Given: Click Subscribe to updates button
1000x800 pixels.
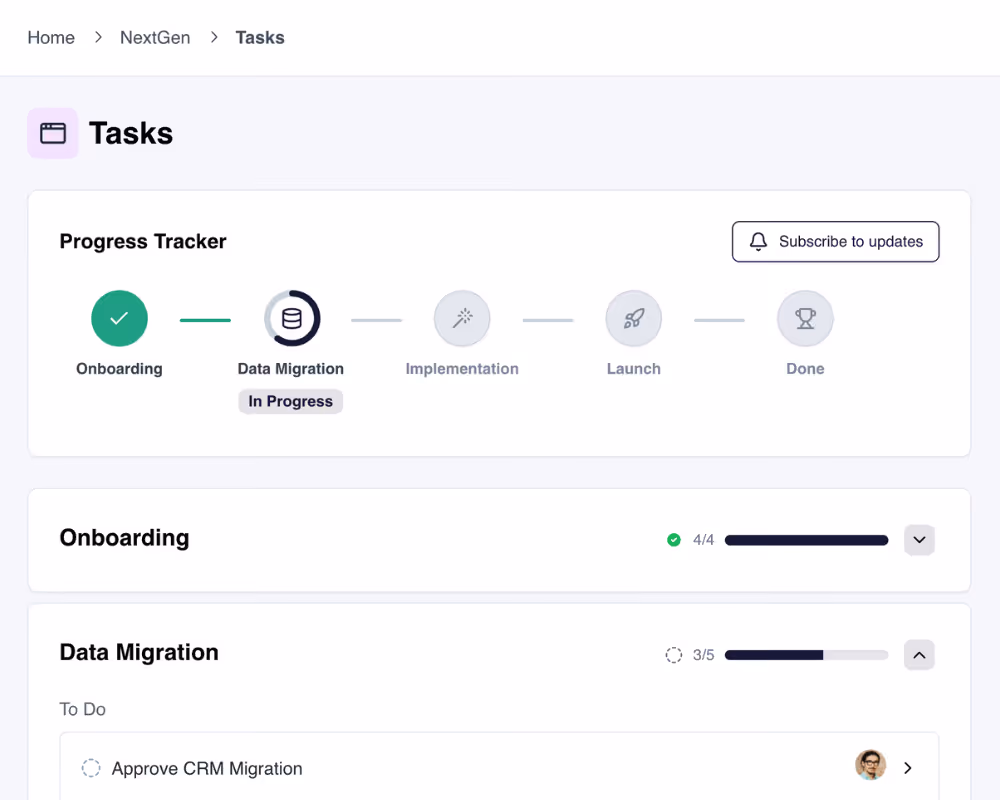Looking at the screenshot, I should pyautogui.click(x=835, y=242).
